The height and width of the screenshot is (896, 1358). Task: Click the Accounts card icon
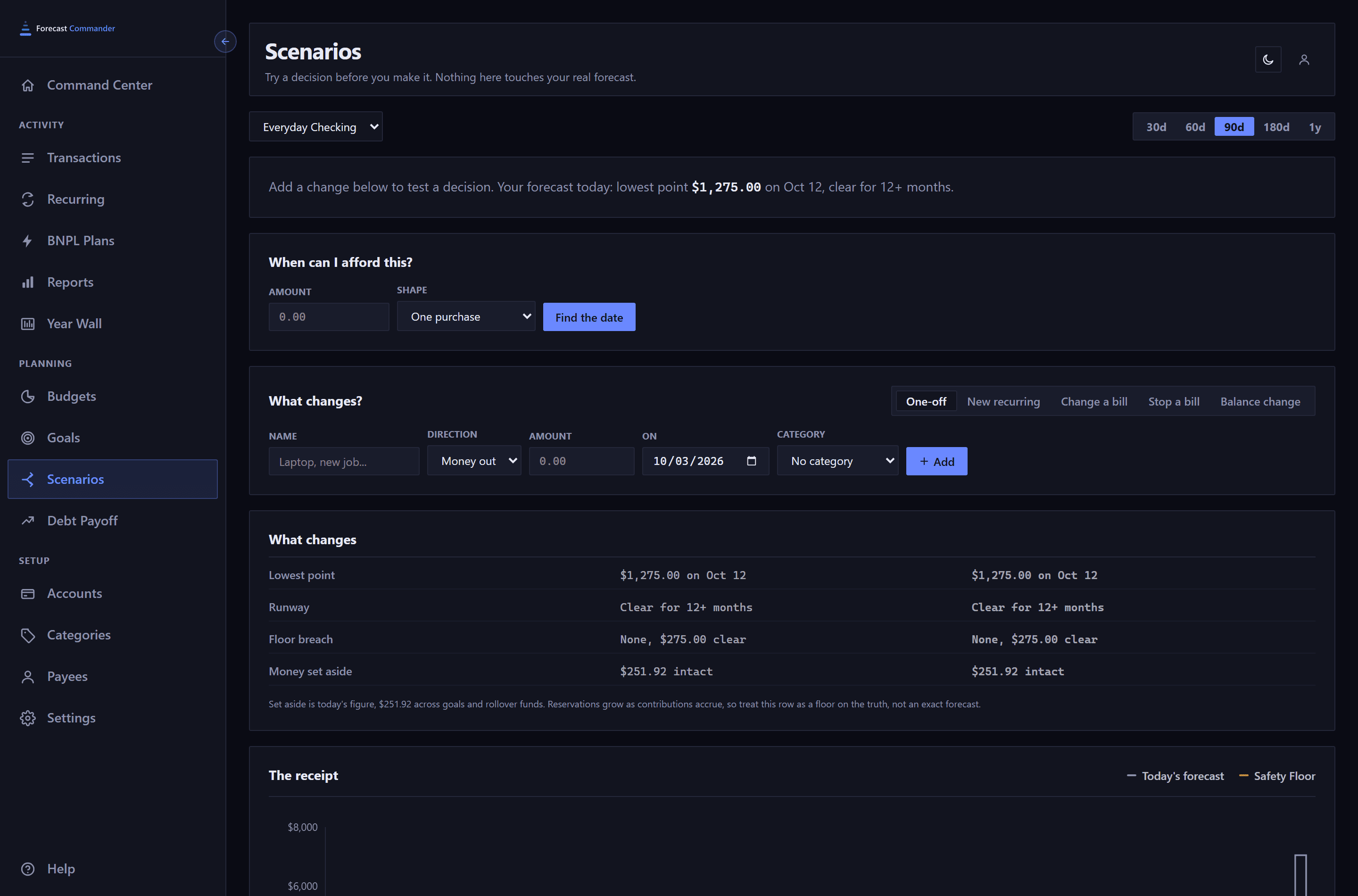[x=27, y=594]
